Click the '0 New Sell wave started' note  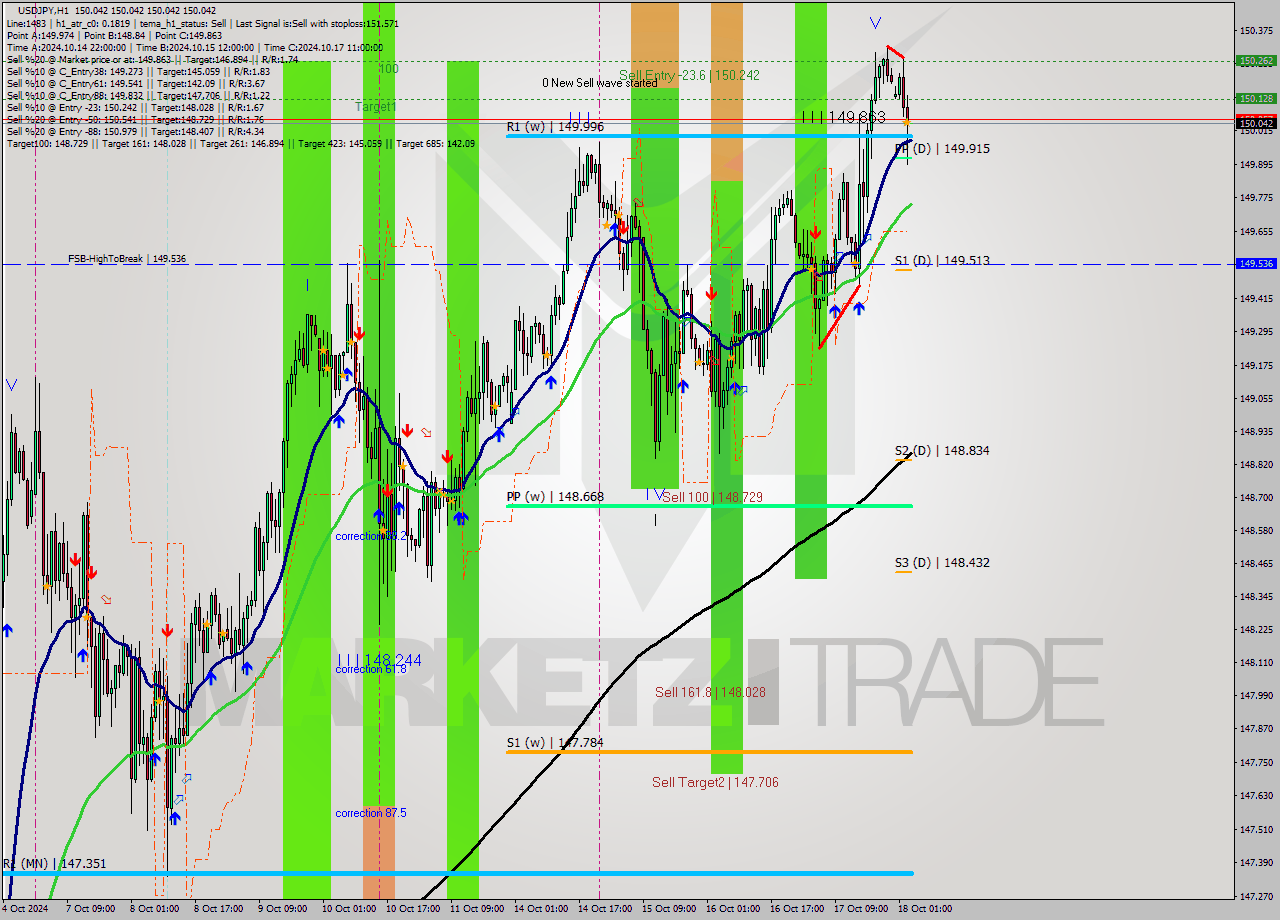600,83
